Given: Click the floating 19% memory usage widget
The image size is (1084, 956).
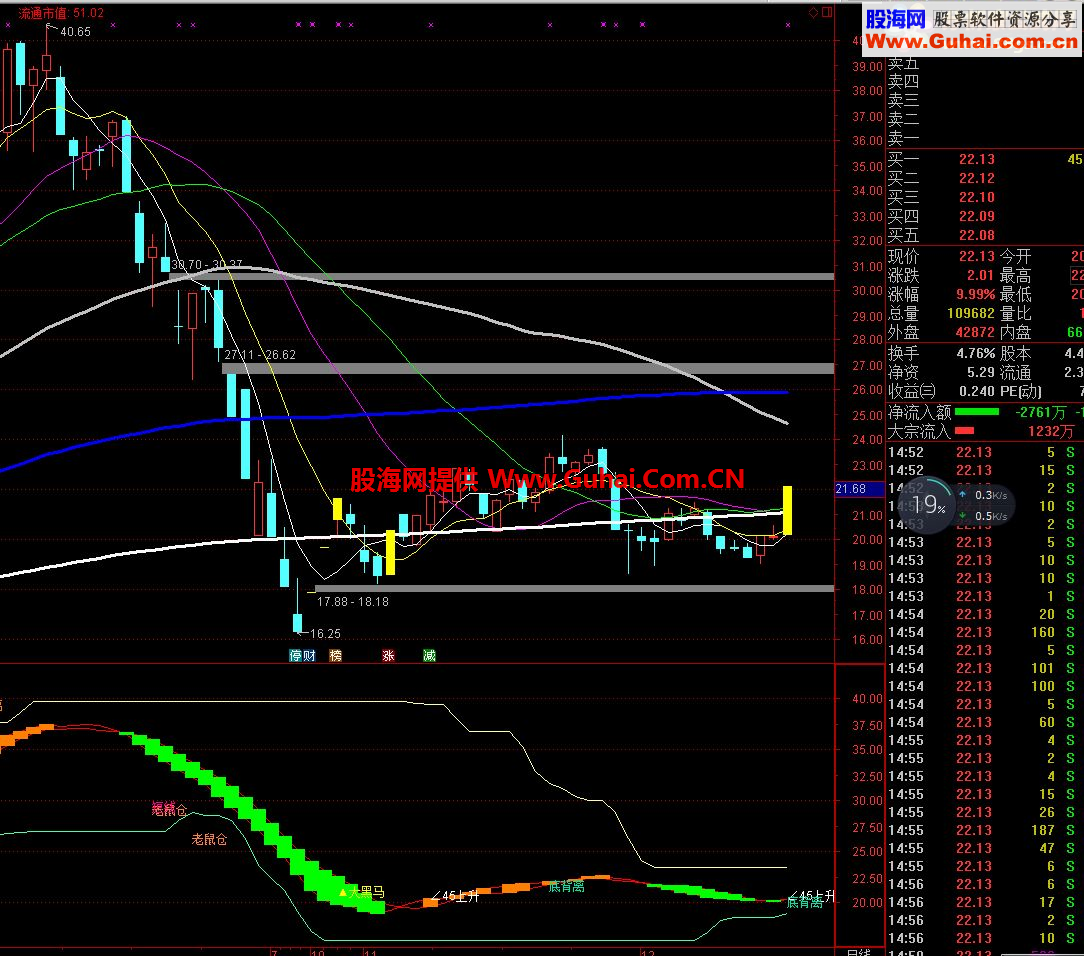Looking at the screenshot, I should 926,505.
